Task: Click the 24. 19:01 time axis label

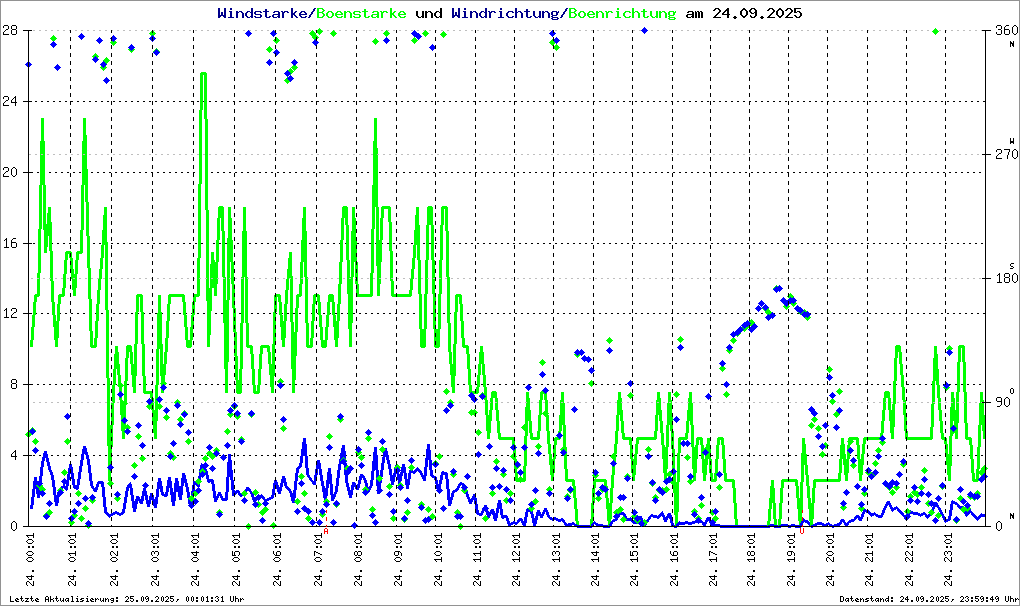Action: (x=792, y=559)
